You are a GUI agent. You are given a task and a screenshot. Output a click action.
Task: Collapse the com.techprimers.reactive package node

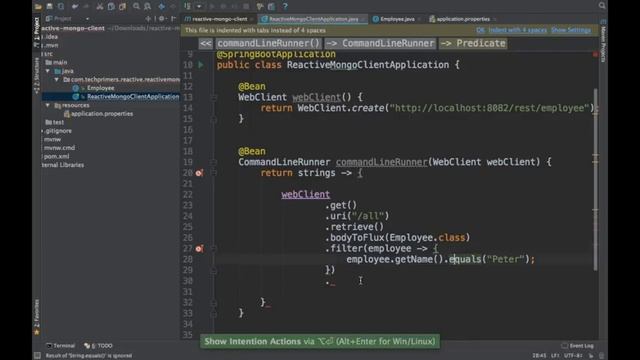point(57,80)
